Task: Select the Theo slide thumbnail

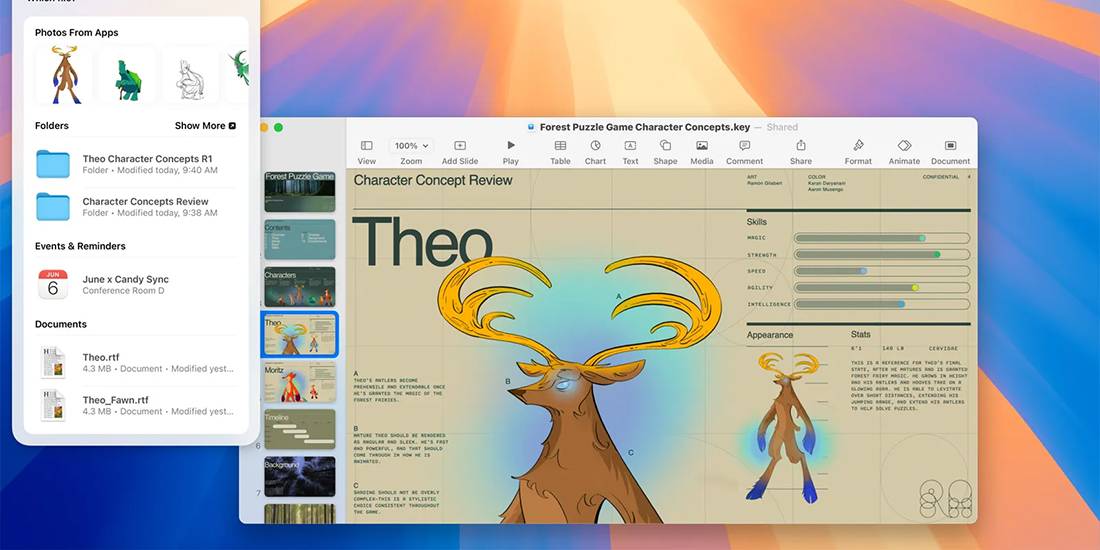Action: point(300,335)
